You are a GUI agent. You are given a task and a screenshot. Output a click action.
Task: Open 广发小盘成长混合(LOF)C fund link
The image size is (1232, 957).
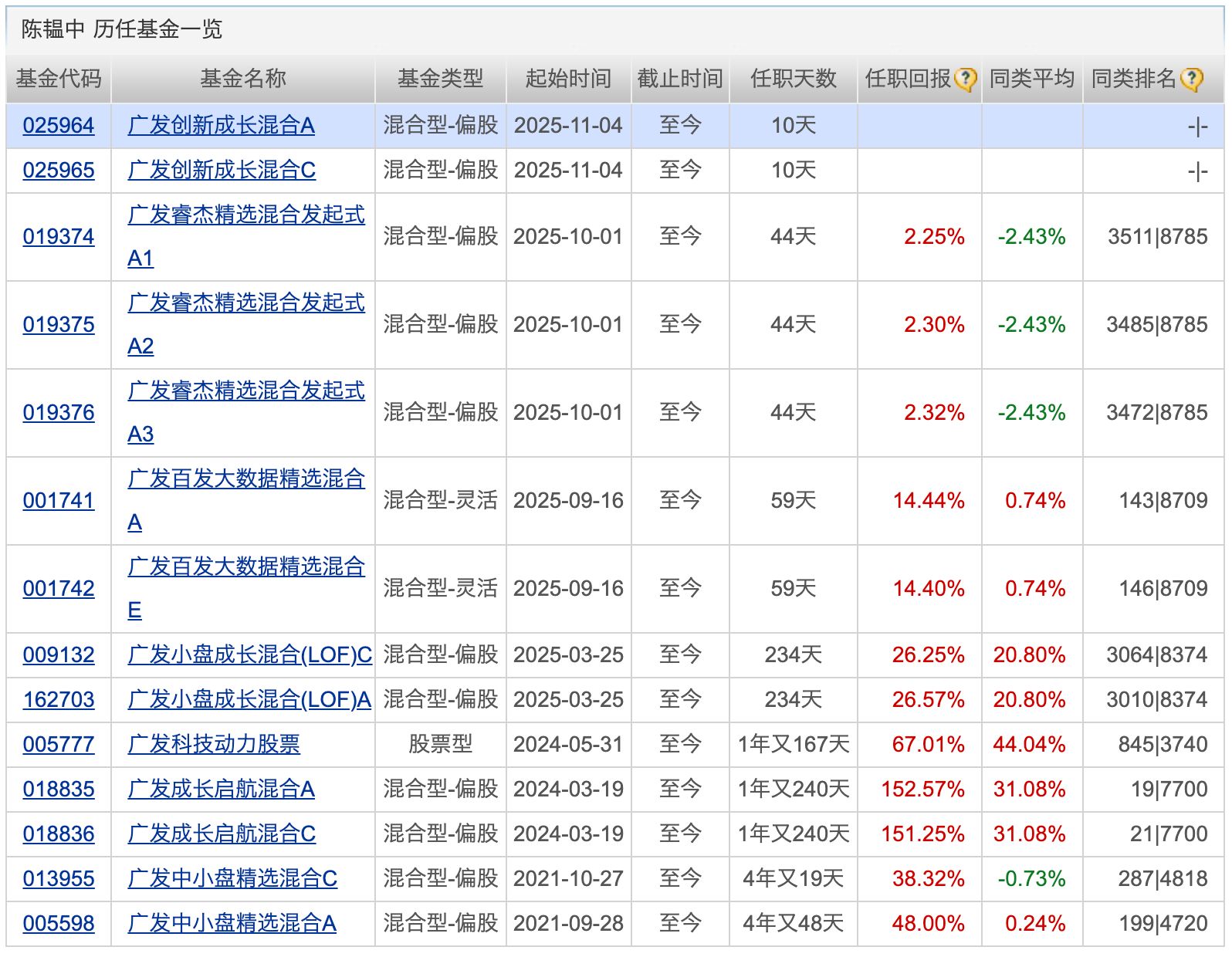[x=249, y=655]
